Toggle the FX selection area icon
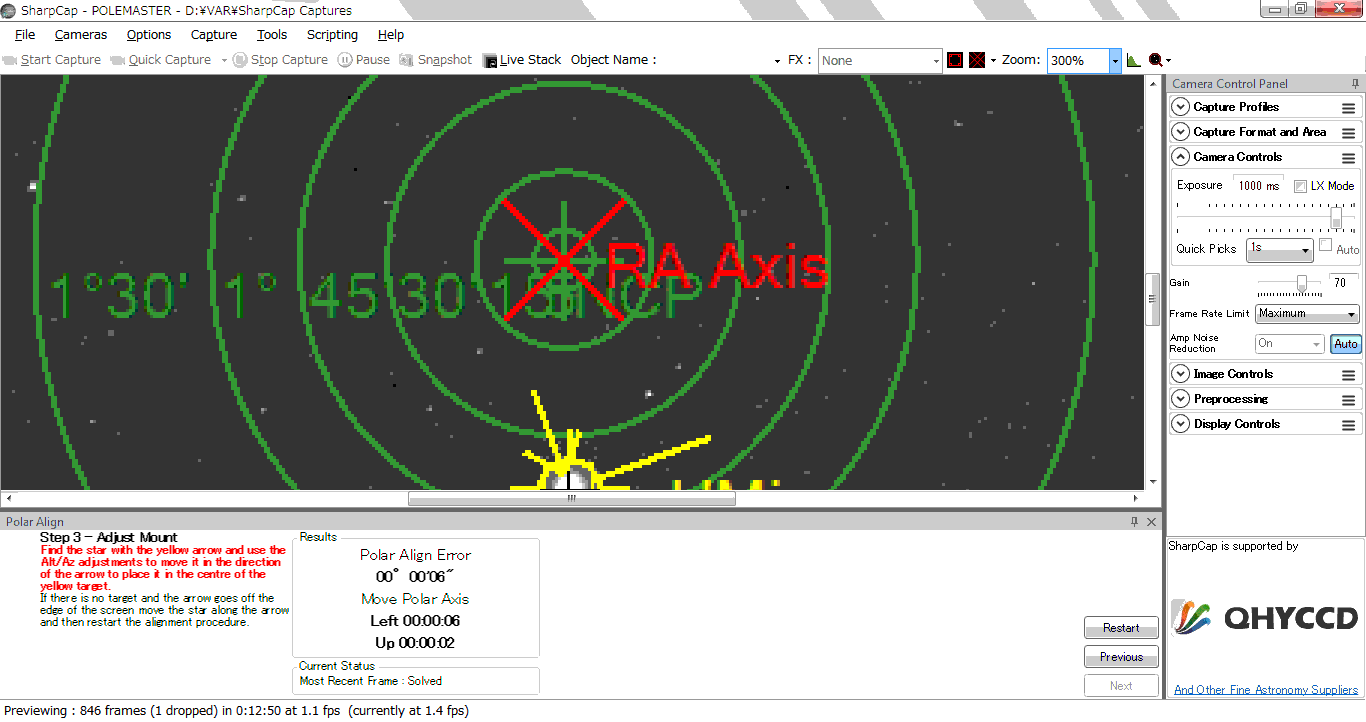 point(955,60)
